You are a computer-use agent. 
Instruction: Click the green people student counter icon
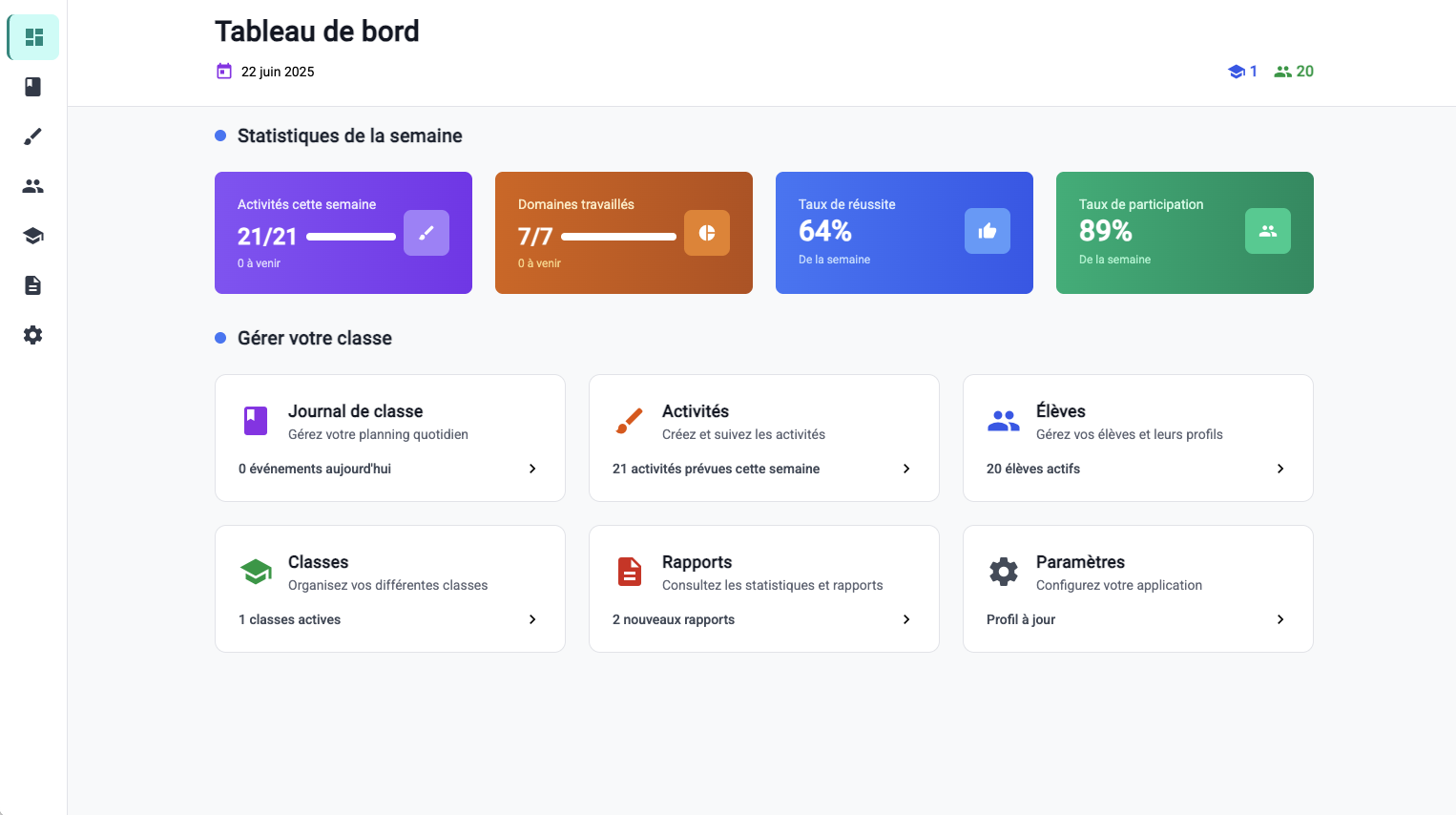coord(1283,72)
